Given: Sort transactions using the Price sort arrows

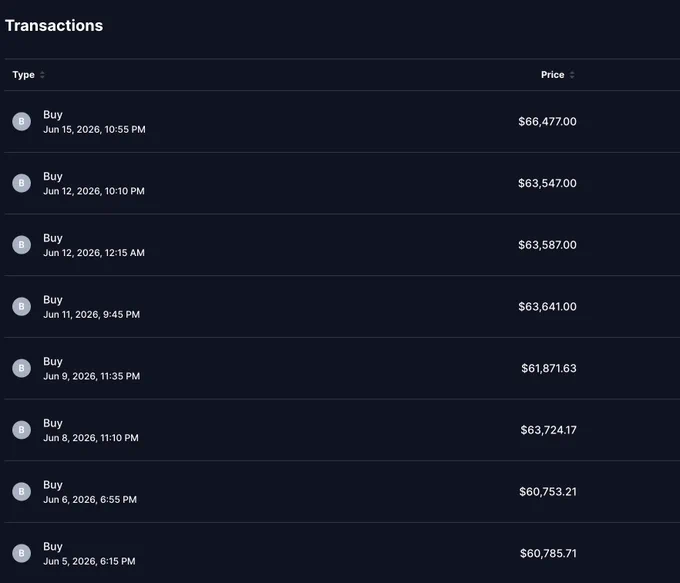Looking at the screenshot, I should pos(572,75).
